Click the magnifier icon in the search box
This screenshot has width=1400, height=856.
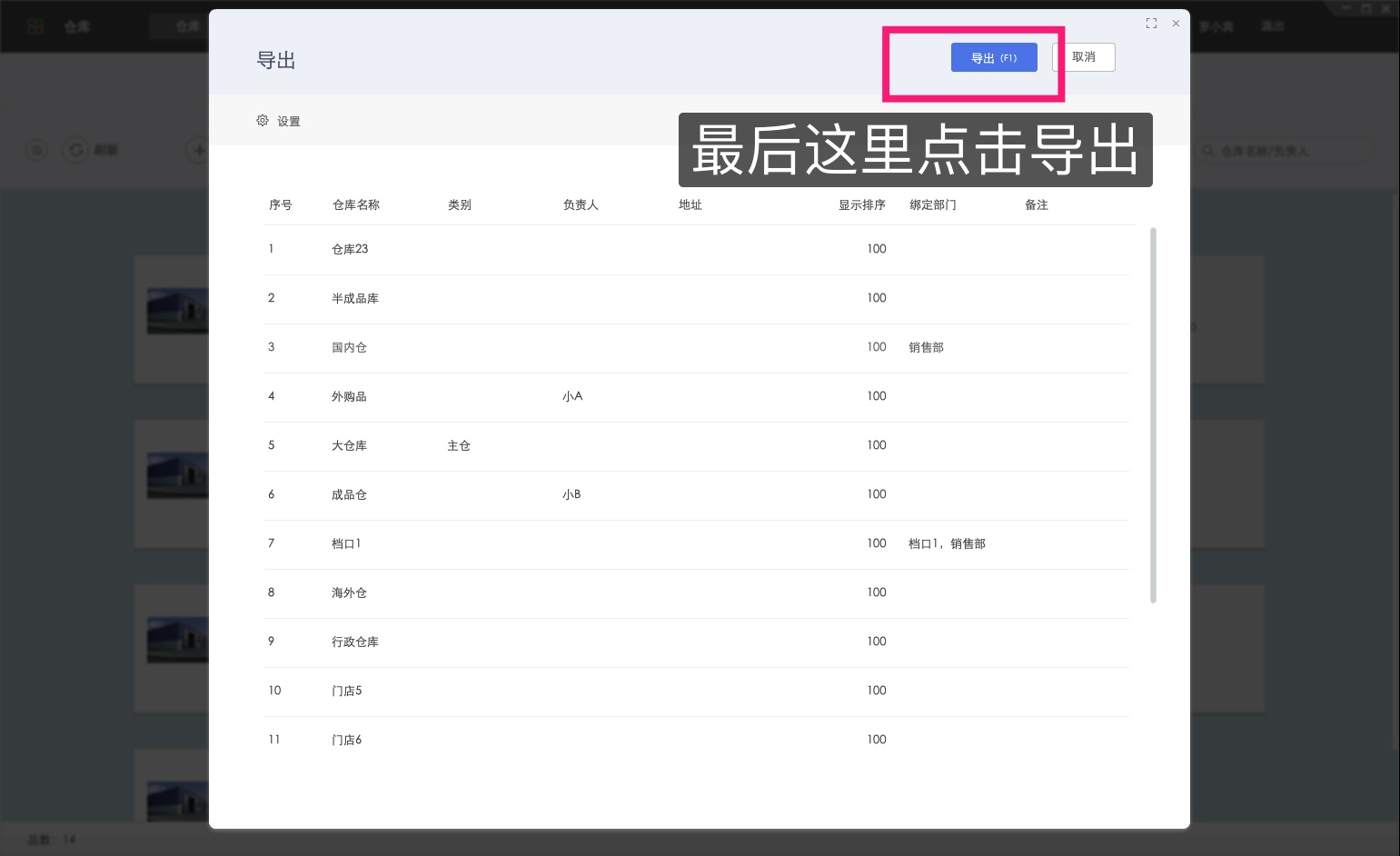(x=1206, y=151)
